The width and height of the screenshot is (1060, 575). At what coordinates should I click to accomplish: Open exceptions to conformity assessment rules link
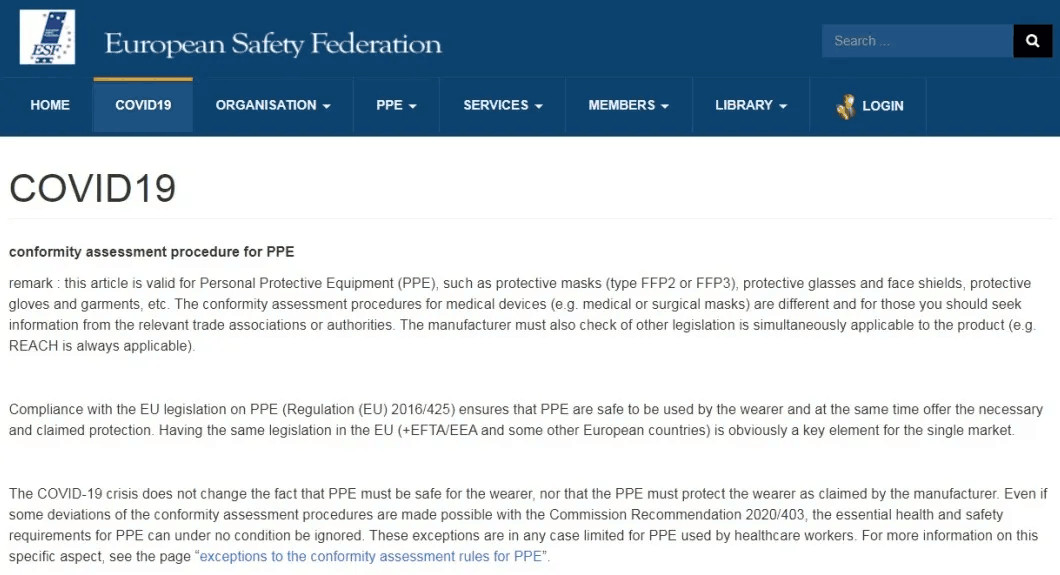click(370, 556)
